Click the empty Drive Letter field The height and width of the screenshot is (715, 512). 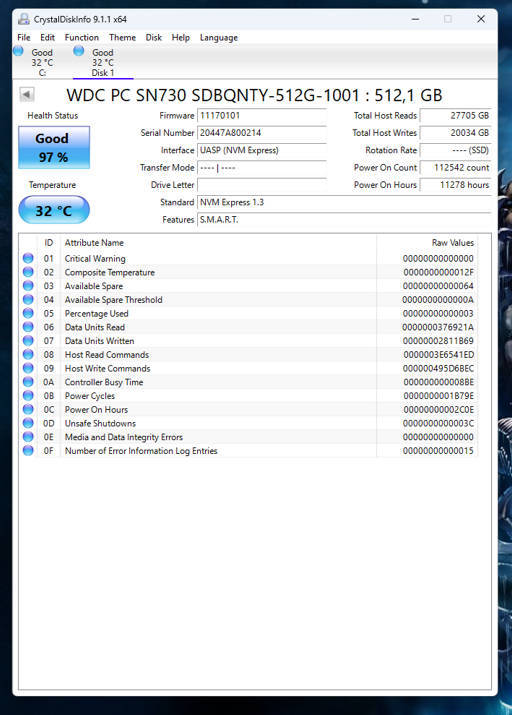(x=262, y=185)
